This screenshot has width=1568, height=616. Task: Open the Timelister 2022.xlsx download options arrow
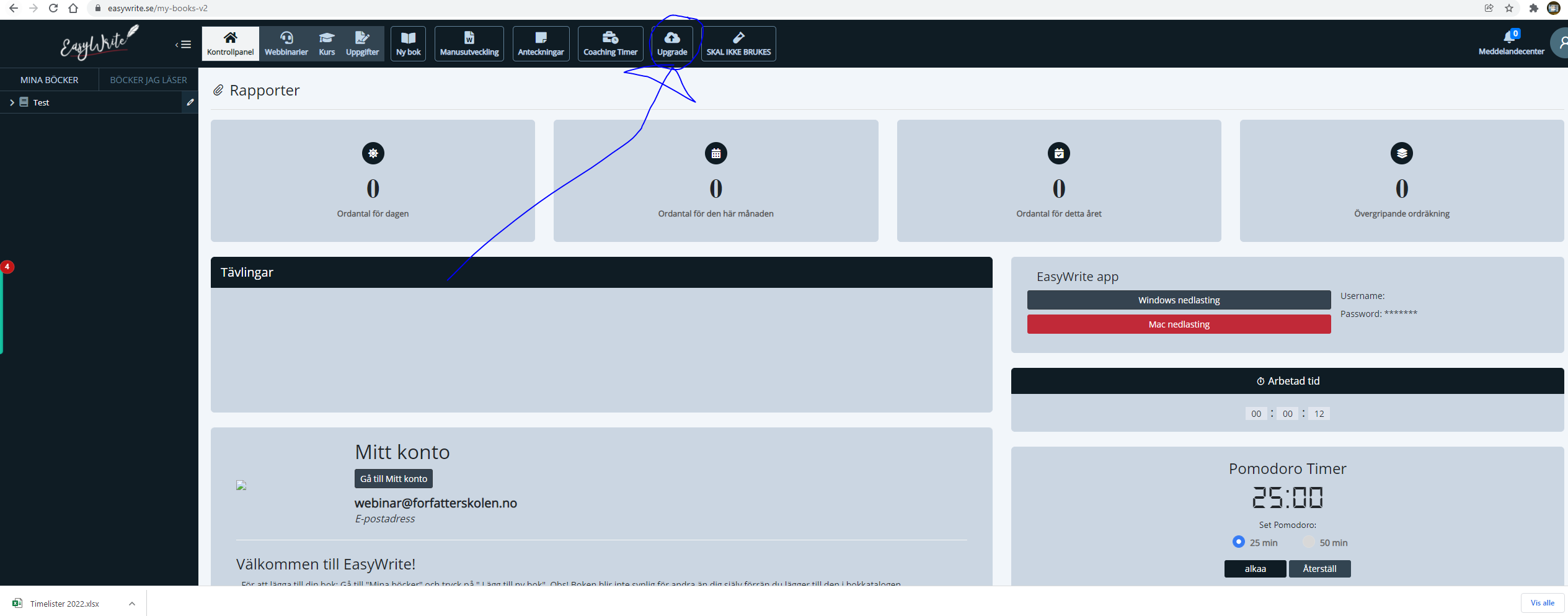tap(132, 604)
